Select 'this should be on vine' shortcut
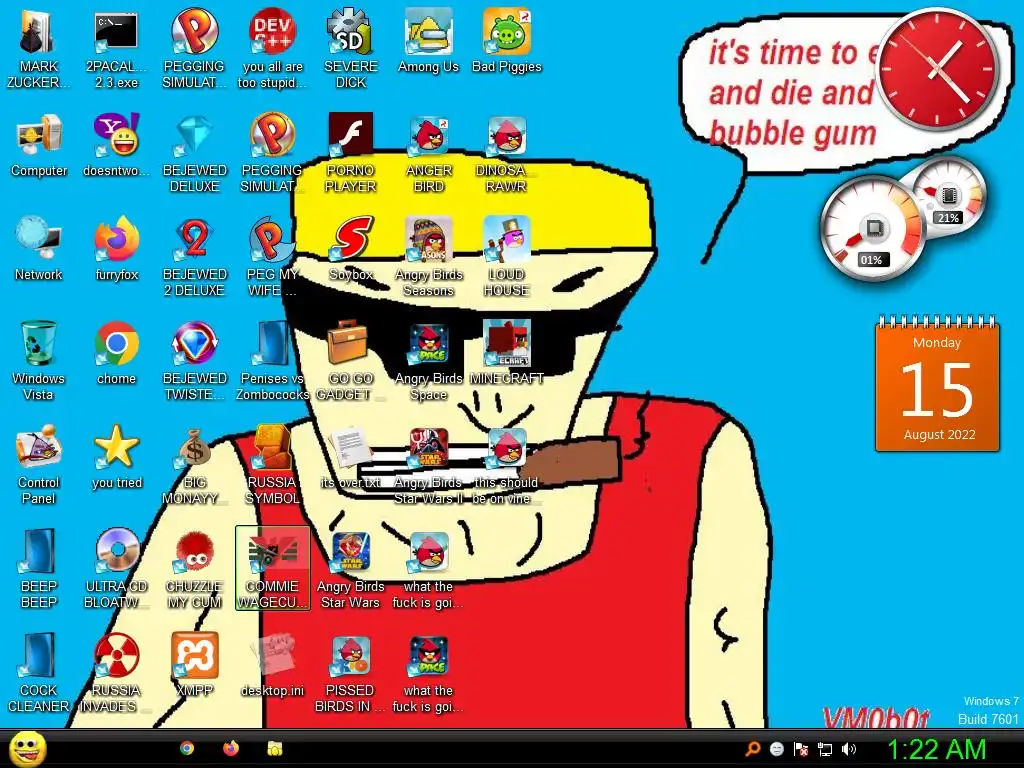Image resolution: width=1024 pixels, height=768 pixels. 507,464
